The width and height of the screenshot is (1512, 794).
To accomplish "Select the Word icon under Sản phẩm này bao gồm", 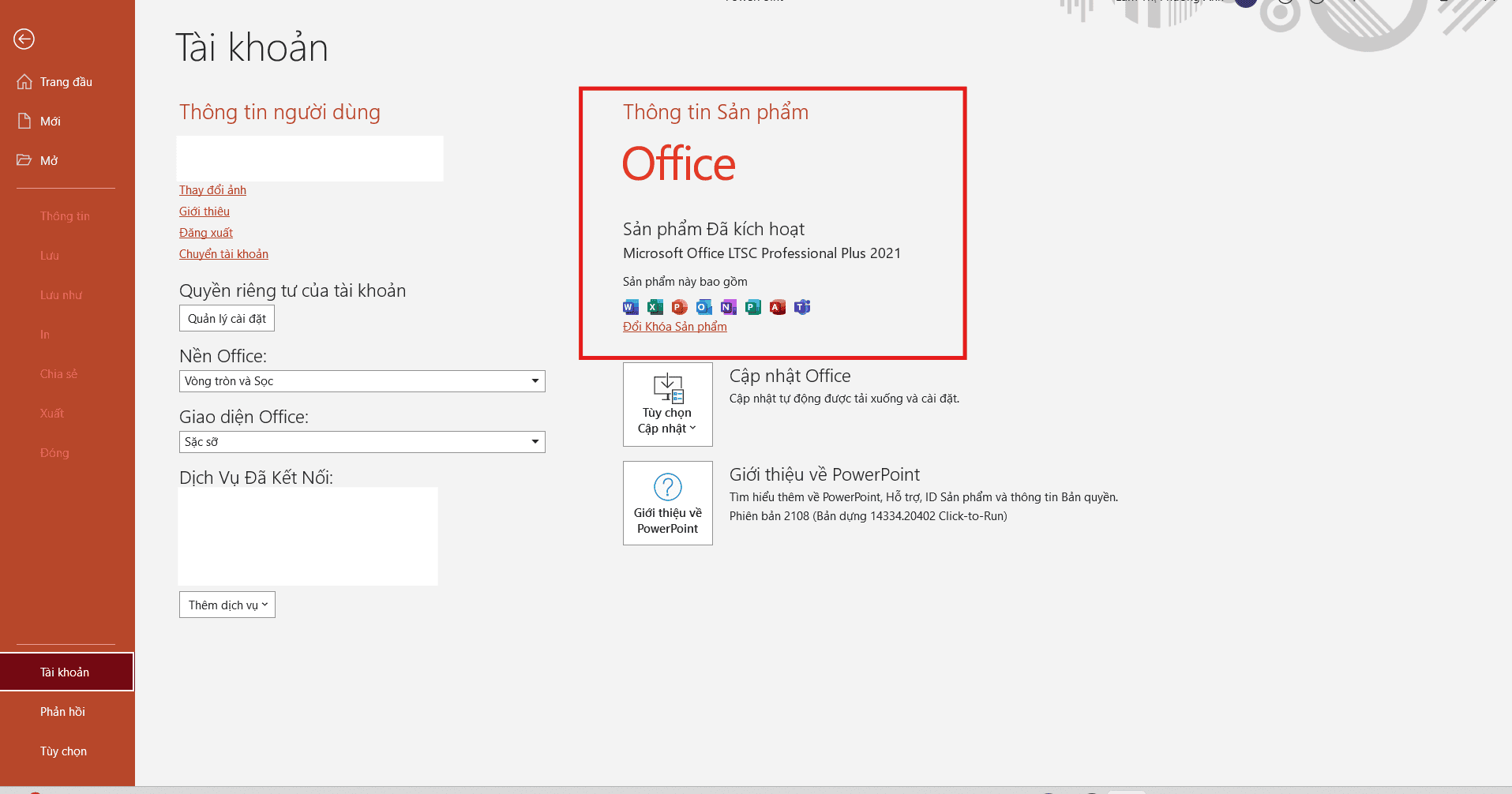I will (x=630, y=307).
